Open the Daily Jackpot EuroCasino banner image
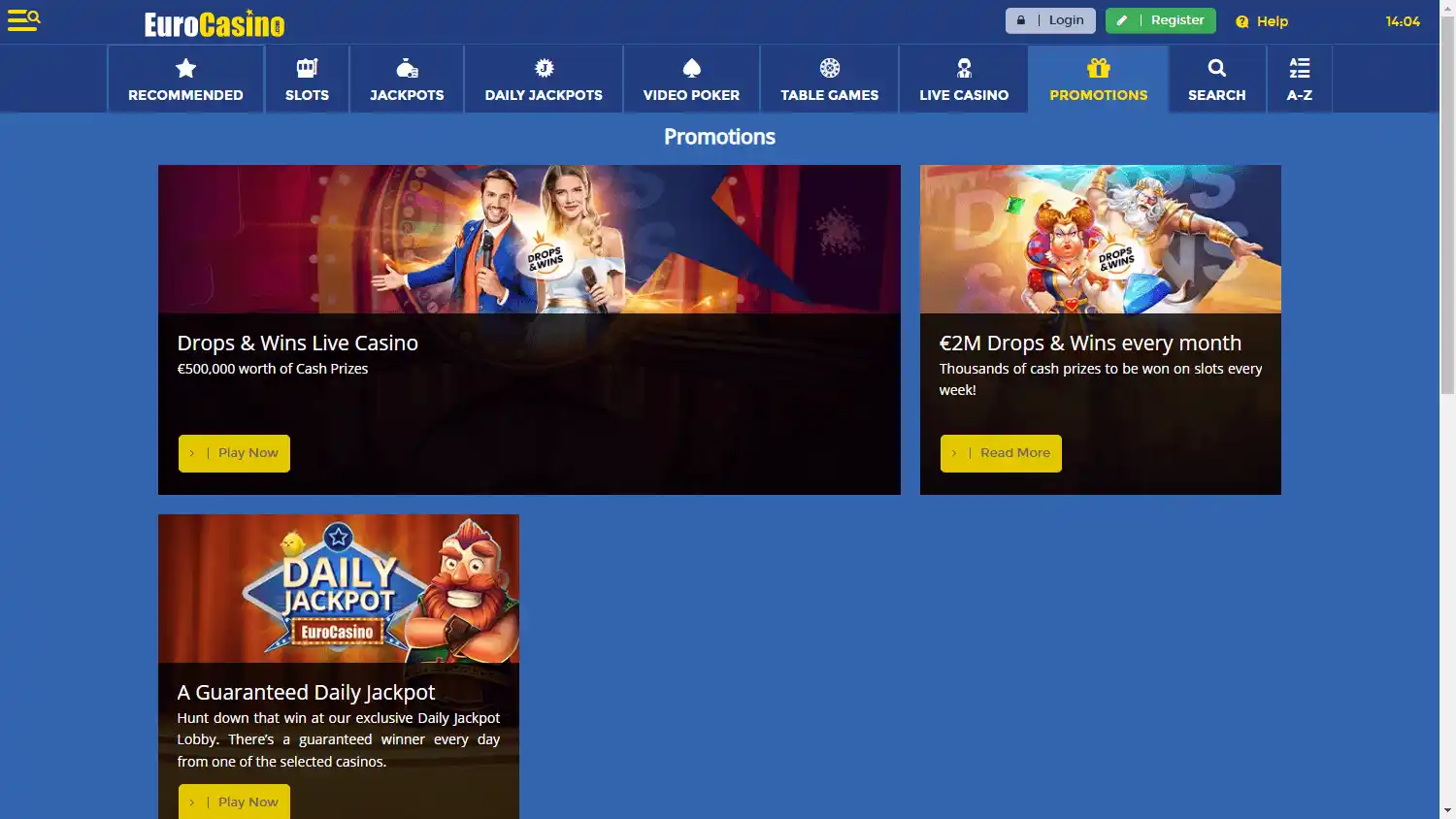This screenshot has height=819, width=1456. click(x=339, y=589)
